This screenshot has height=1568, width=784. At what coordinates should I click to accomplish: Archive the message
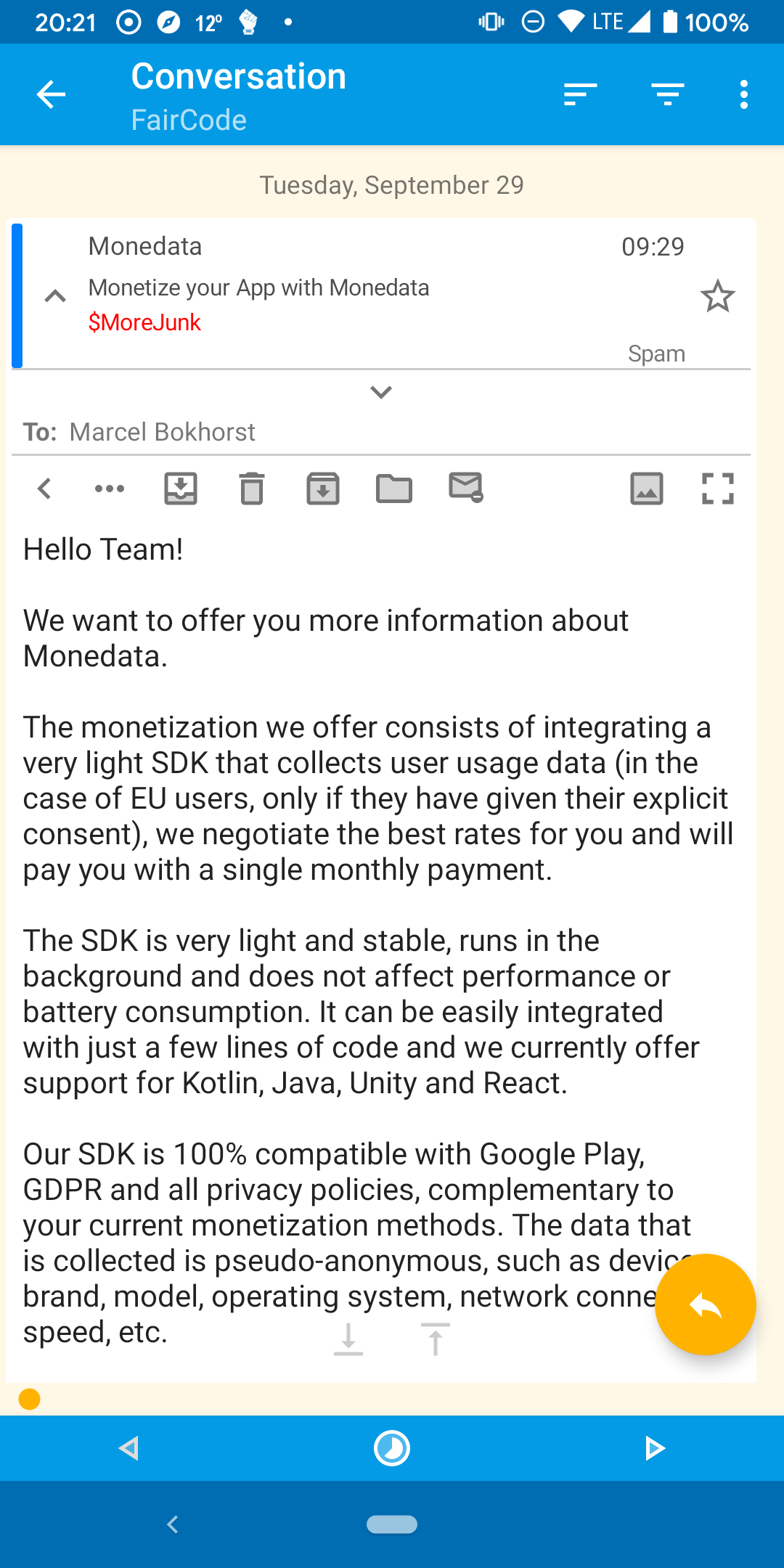click(323, 489)
